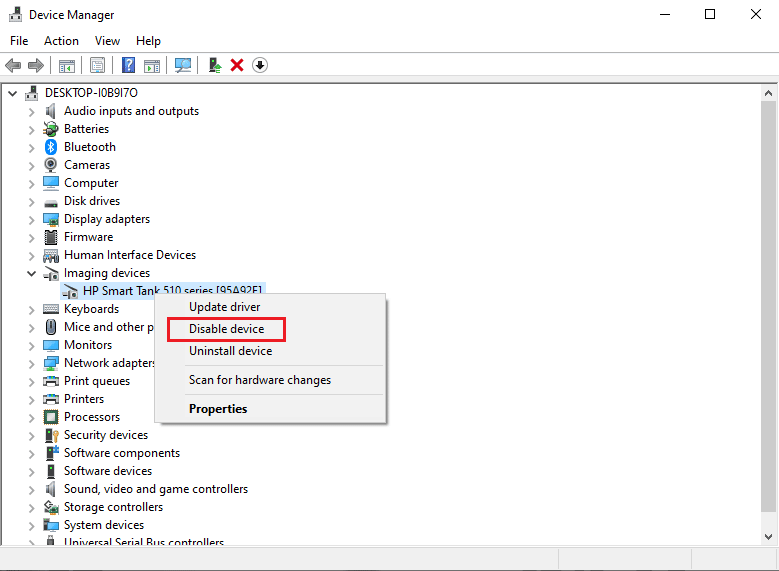Maximize the Device Manager window
Screen dimensions: 779x571
tap(710, 14)
